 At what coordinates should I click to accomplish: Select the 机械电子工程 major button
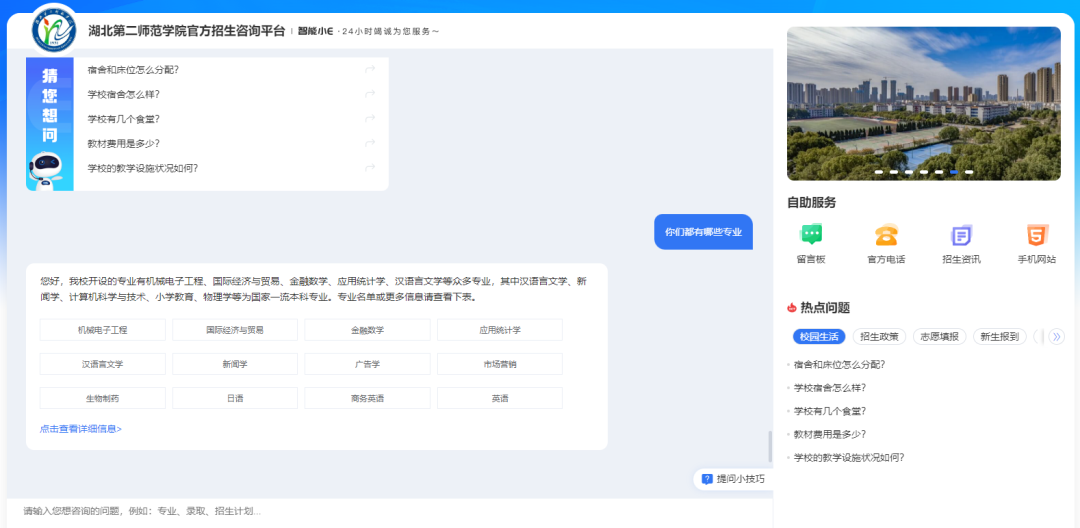point(103,330)
